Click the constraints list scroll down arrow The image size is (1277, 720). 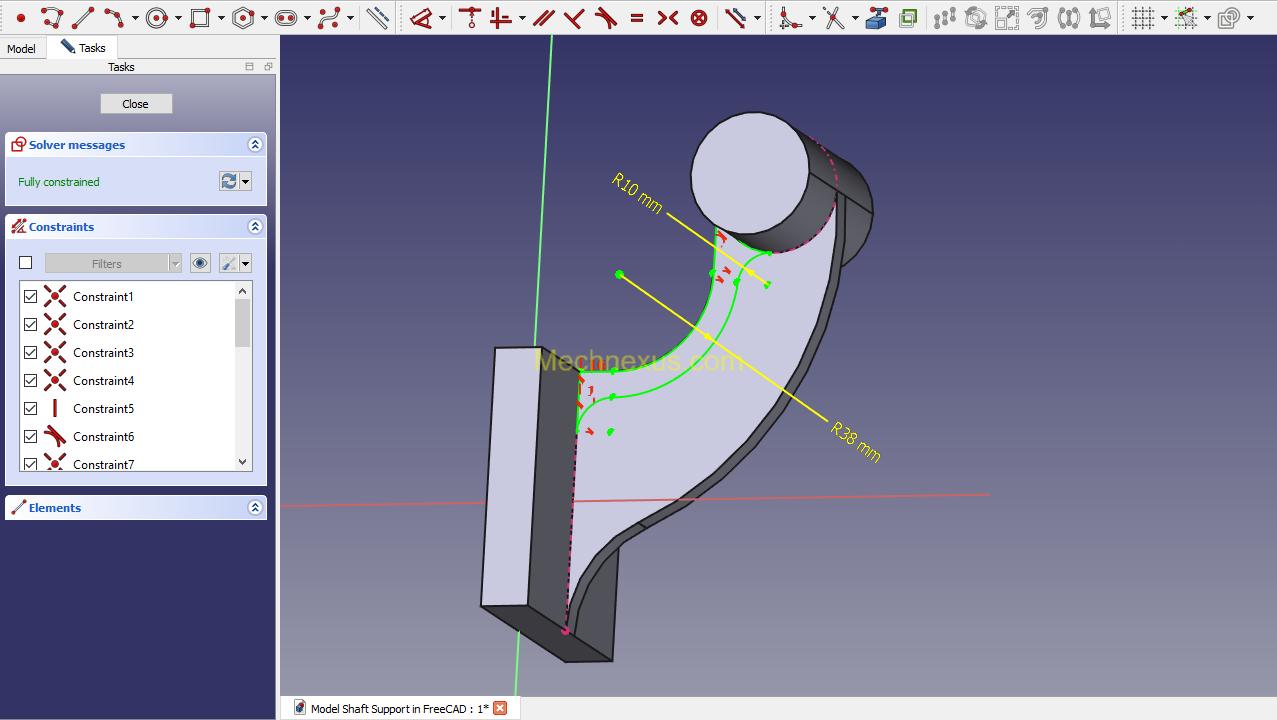(x=242, y=462)
